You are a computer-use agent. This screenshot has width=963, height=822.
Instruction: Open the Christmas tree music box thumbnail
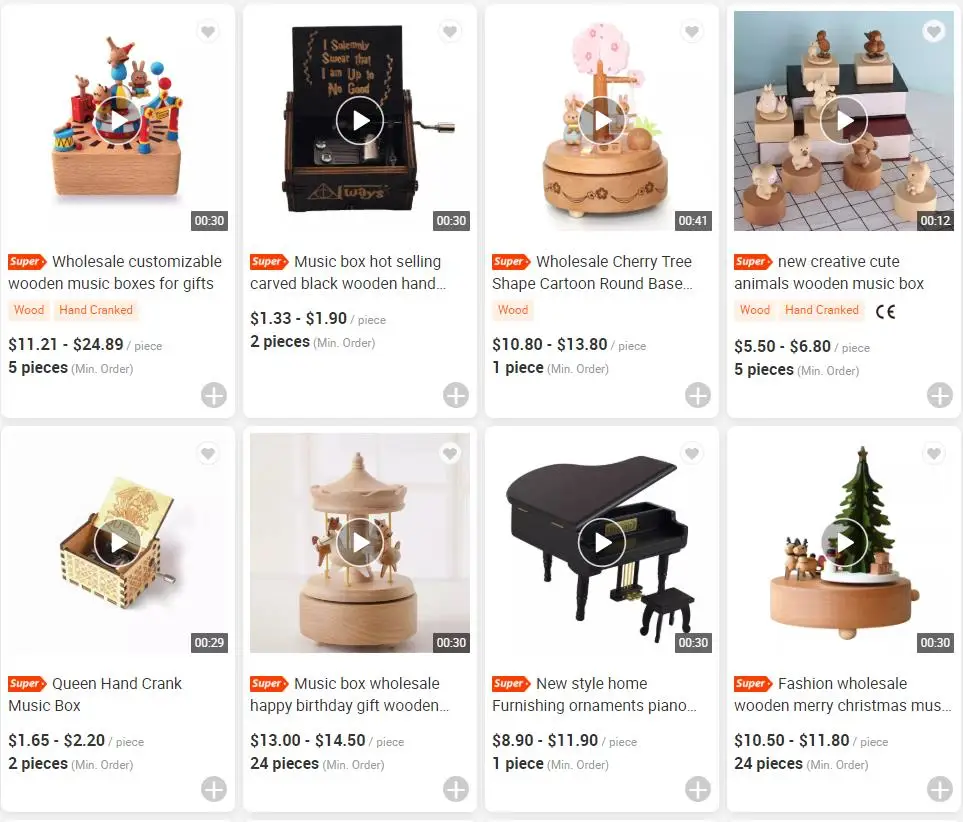[844, 543]
